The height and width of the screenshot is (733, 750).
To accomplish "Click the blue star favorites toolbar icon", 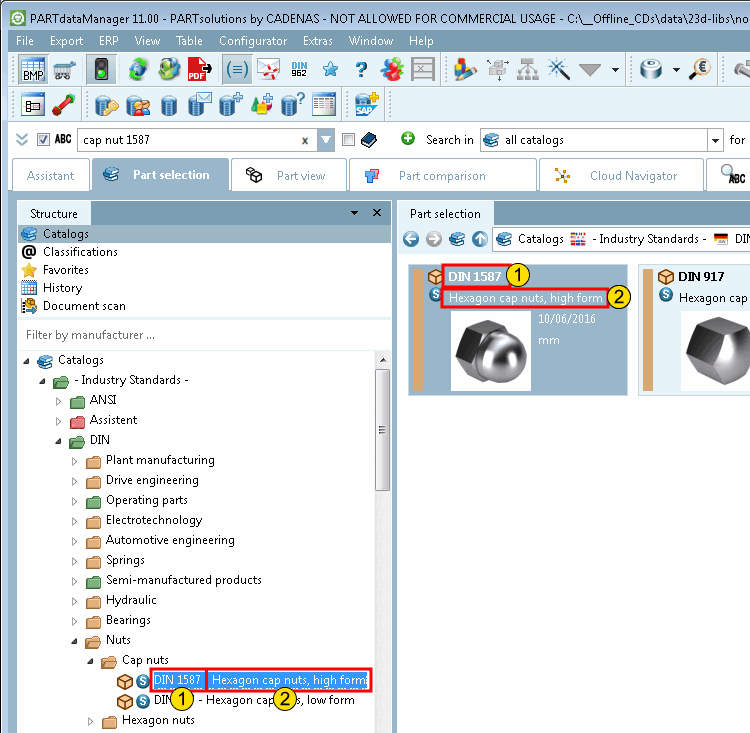I will click(330, 70).
